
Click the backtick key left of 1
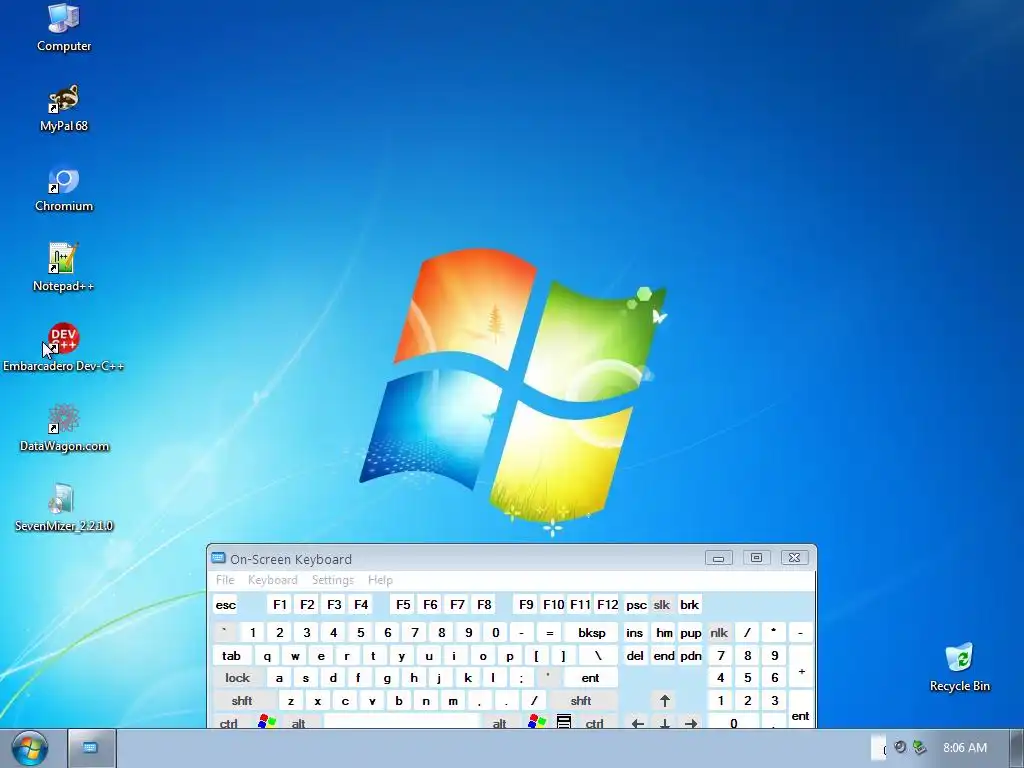point(225,633)
